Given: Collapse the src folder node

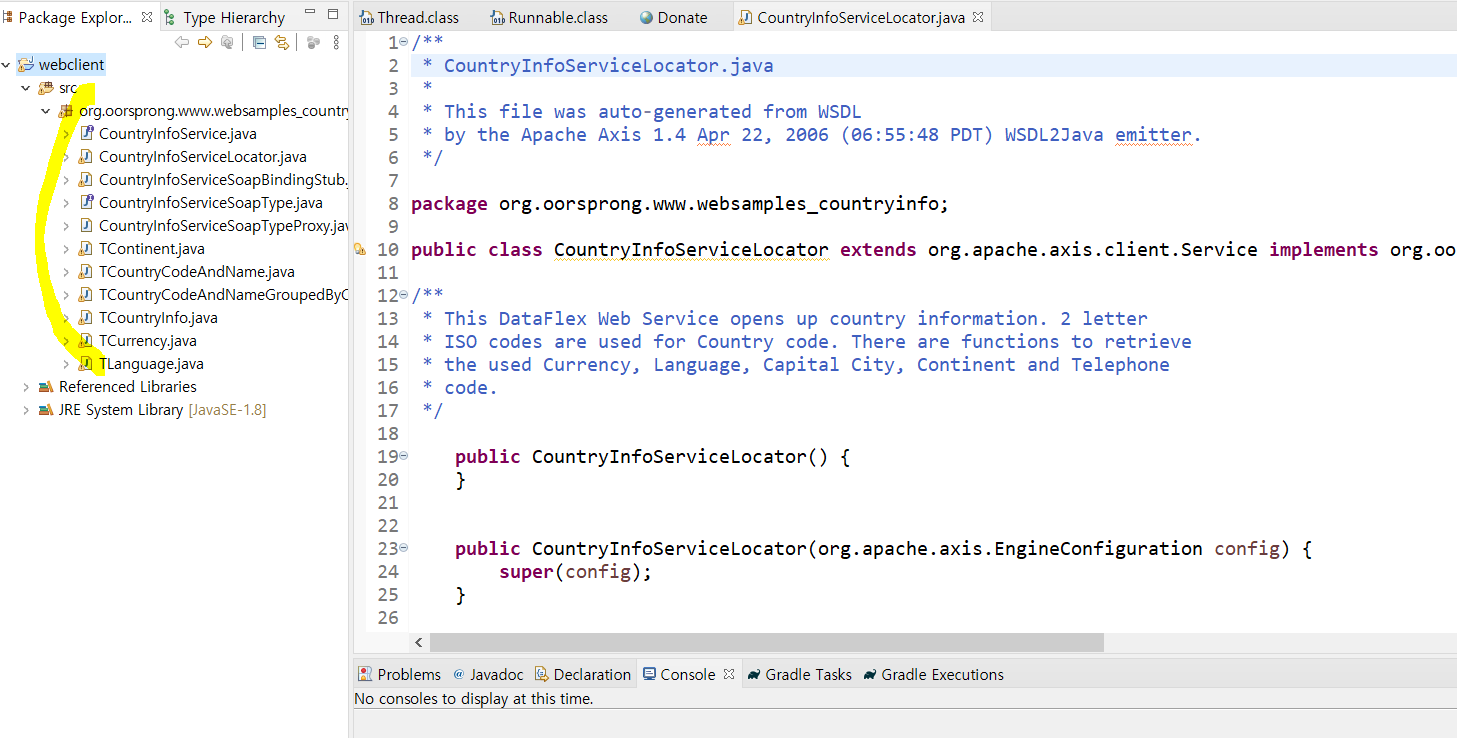Looking at the screenshot, I should pyautogui.click(x=26, y=88).
